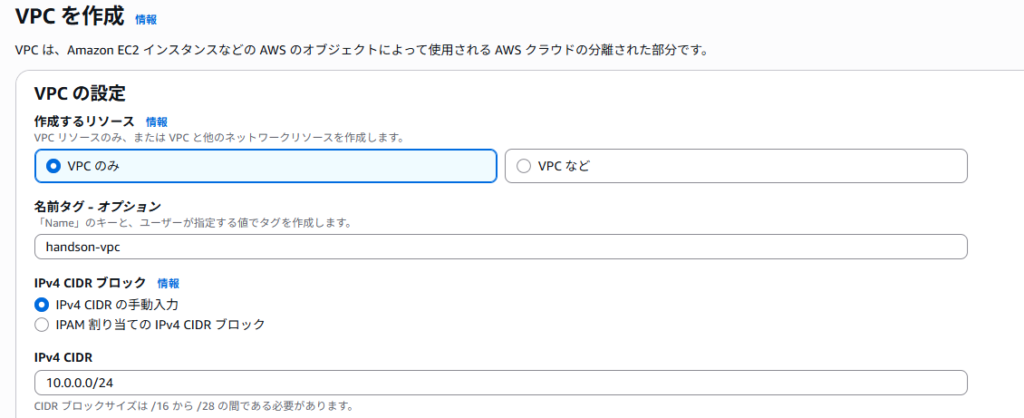Screen dimensions: 1024x418
Task: Click the 名前タグ - オプション field label
Action: tap(97, 207)
